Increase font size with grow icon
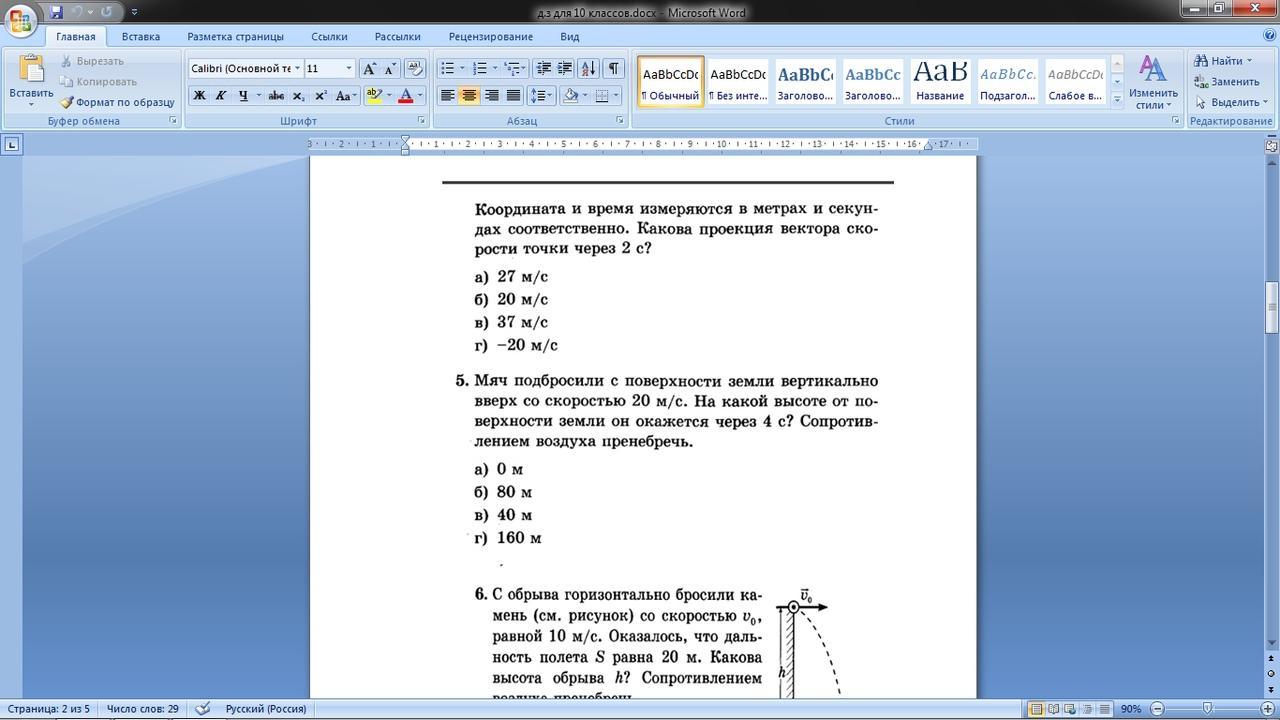The width and height of the screenshot is (1280, 720). click(x=369, y=68)
